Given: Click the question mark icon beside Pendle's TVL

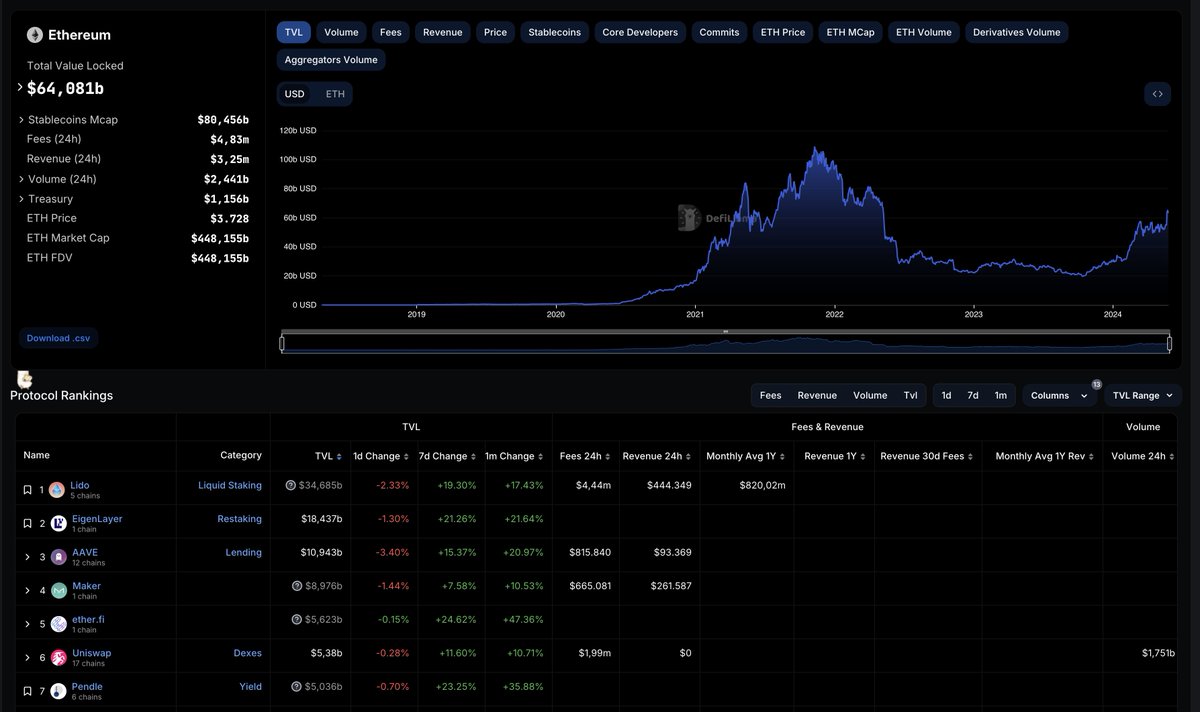Looking at the screenshot, I should coord(297,687).
